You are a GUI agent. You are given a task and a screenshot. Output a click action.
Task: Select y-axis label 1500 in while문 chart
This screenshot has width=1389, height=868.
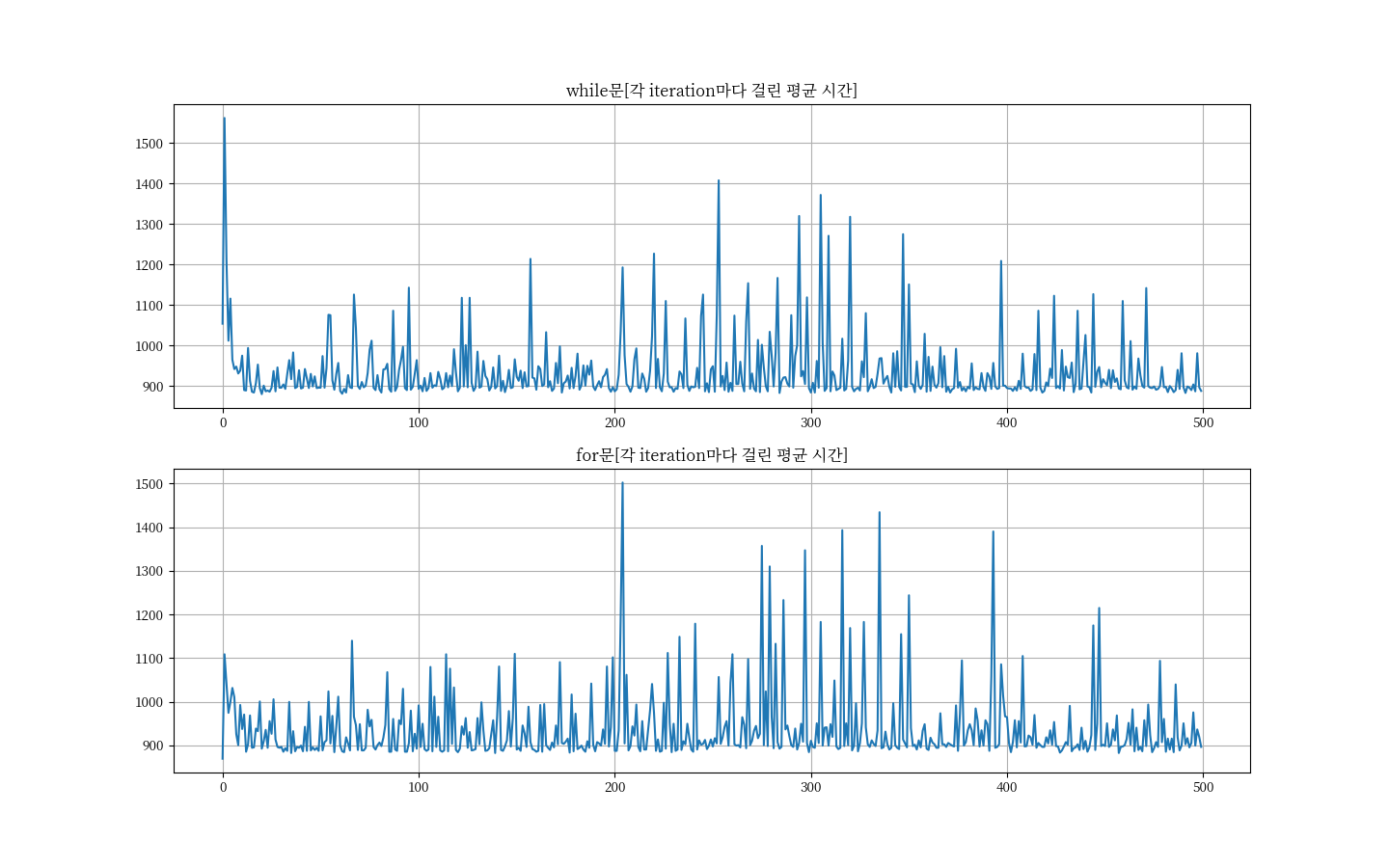tap(150, 144)
